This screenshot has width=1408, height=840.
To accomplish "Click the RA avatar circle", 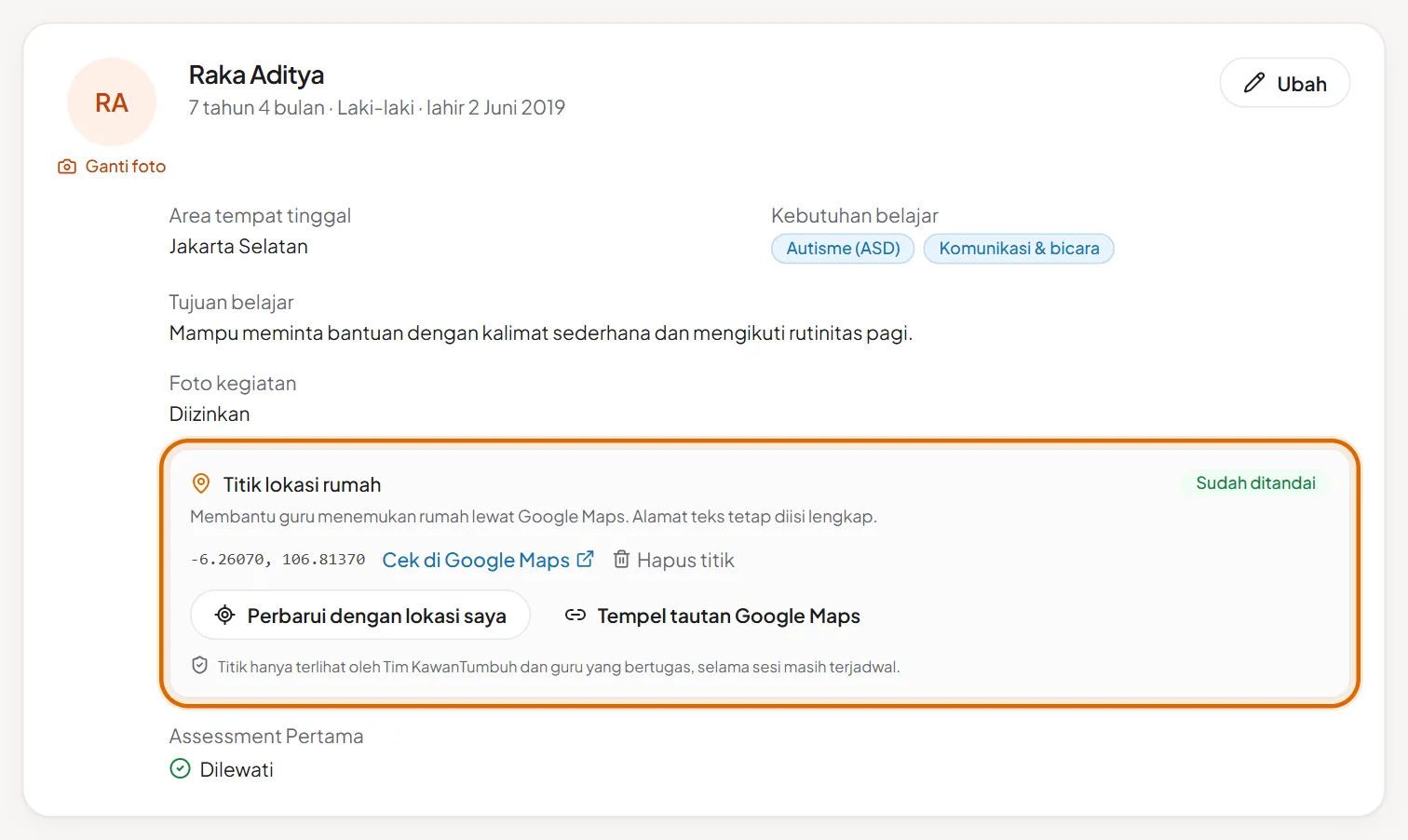I will pyautogui.click(x=112, y=102).
